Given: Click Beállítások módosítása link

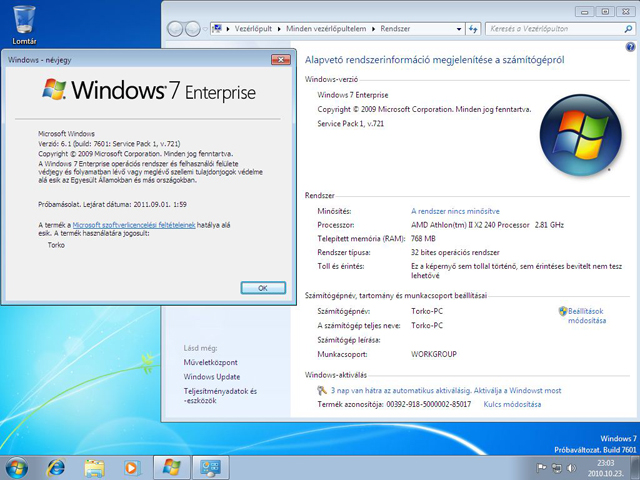Looking at the screenshot, I should [587, 316].
